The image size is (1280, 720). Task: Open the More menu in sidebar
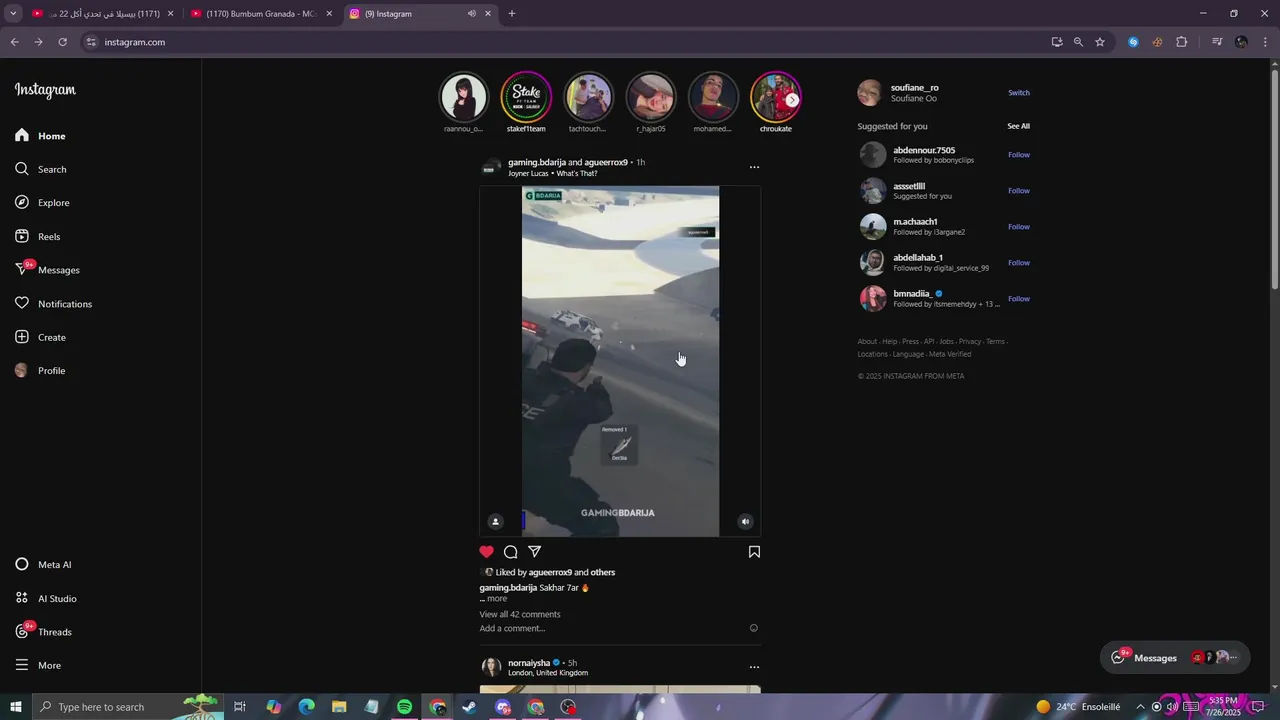[38, 666]
